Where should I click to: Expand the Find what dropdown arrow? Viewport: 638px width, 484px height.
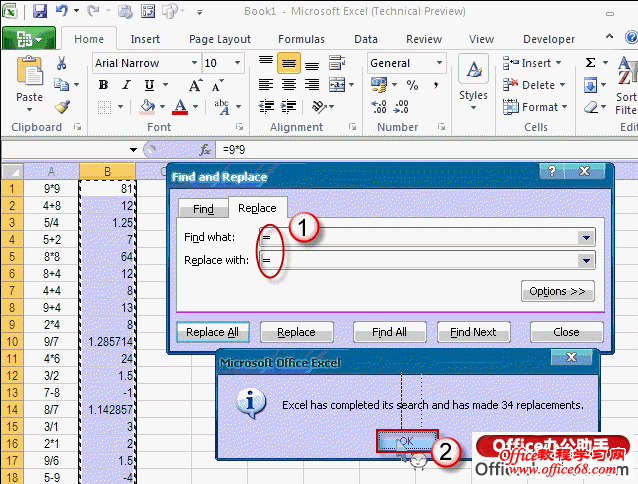pyautogui.click(x=585, y=238)
